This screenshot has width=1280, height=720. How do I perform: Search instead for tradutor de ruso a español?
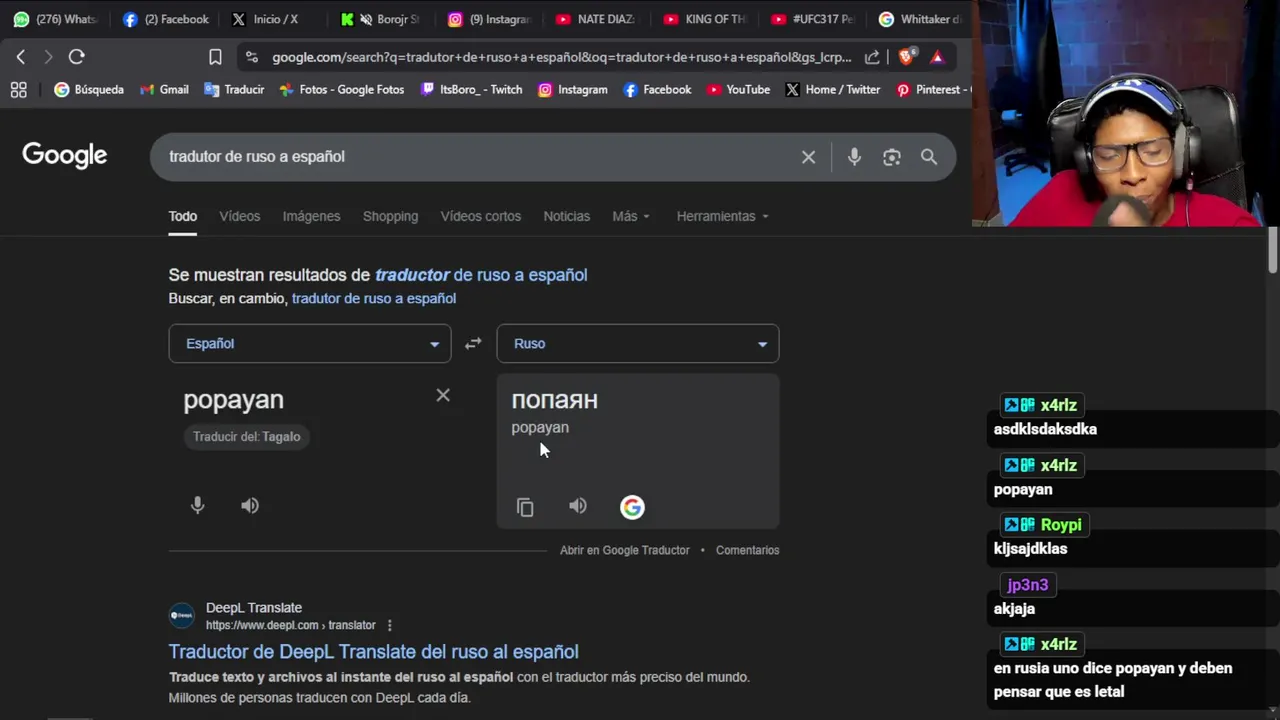coord(374,299)
